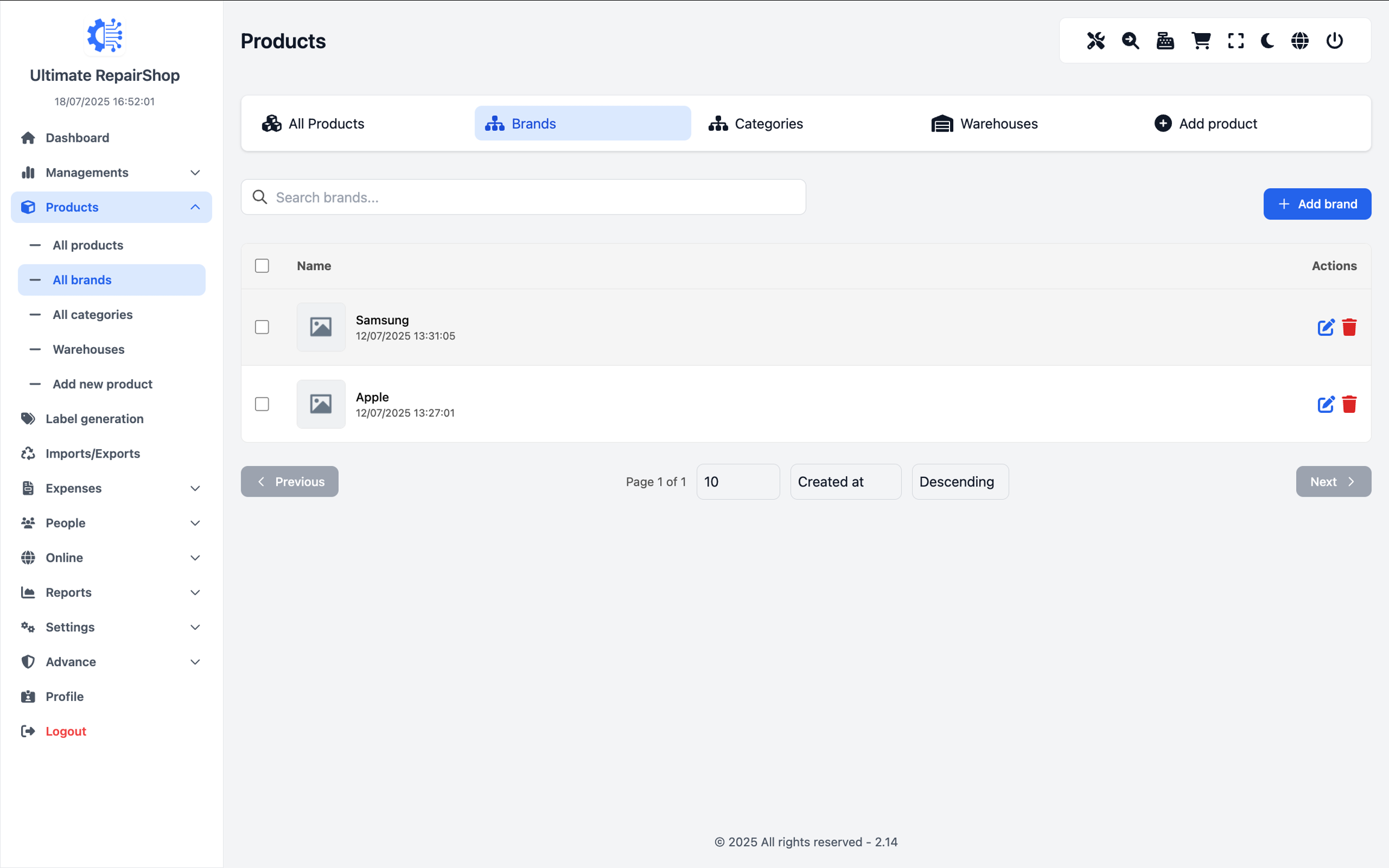Open the Descending order dropdown

tap(960, 482)
